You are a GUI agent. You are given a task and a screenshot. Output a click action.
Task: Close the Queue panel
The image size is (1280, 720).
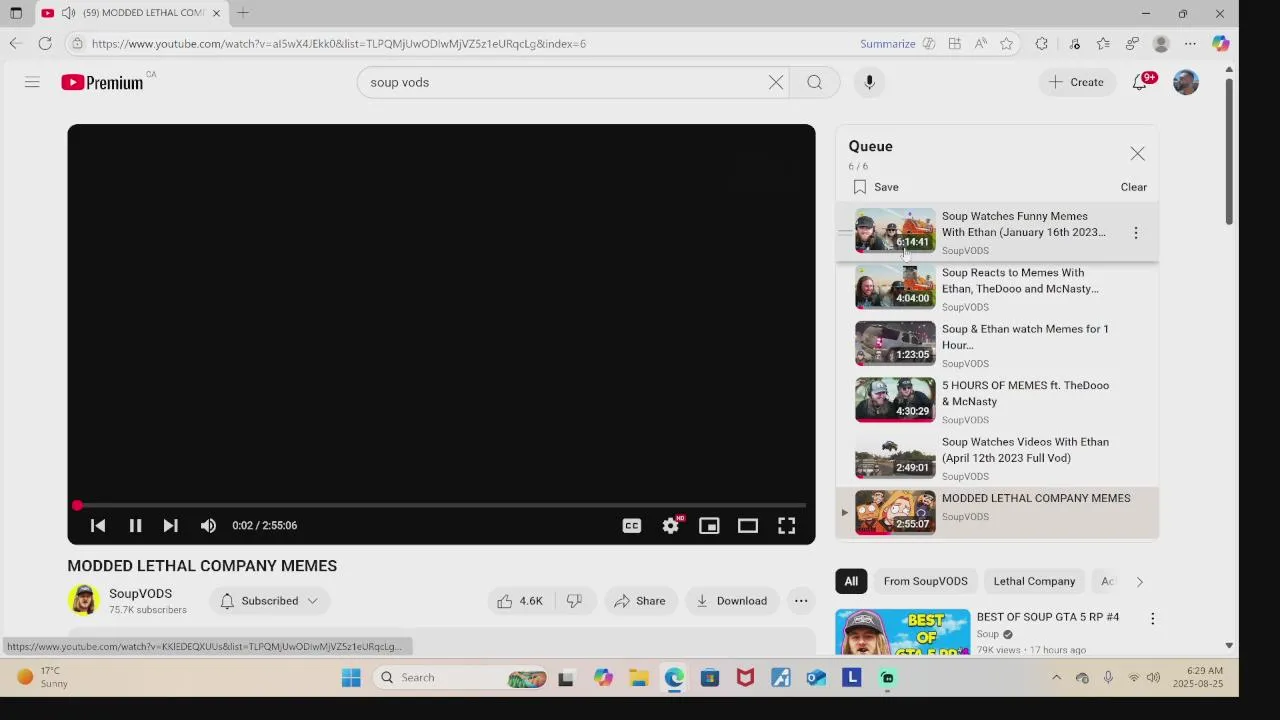pyautogui.click(x=1138, y=154)
